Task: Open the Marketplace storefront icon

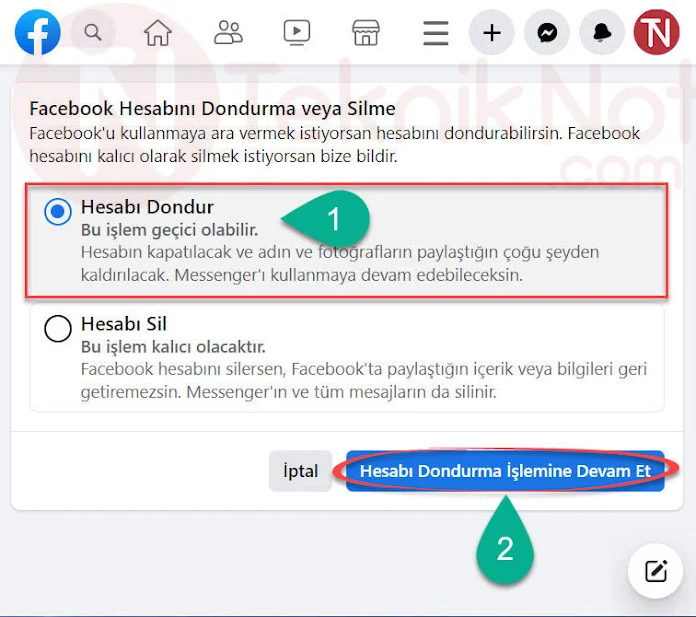Action: 366,33
